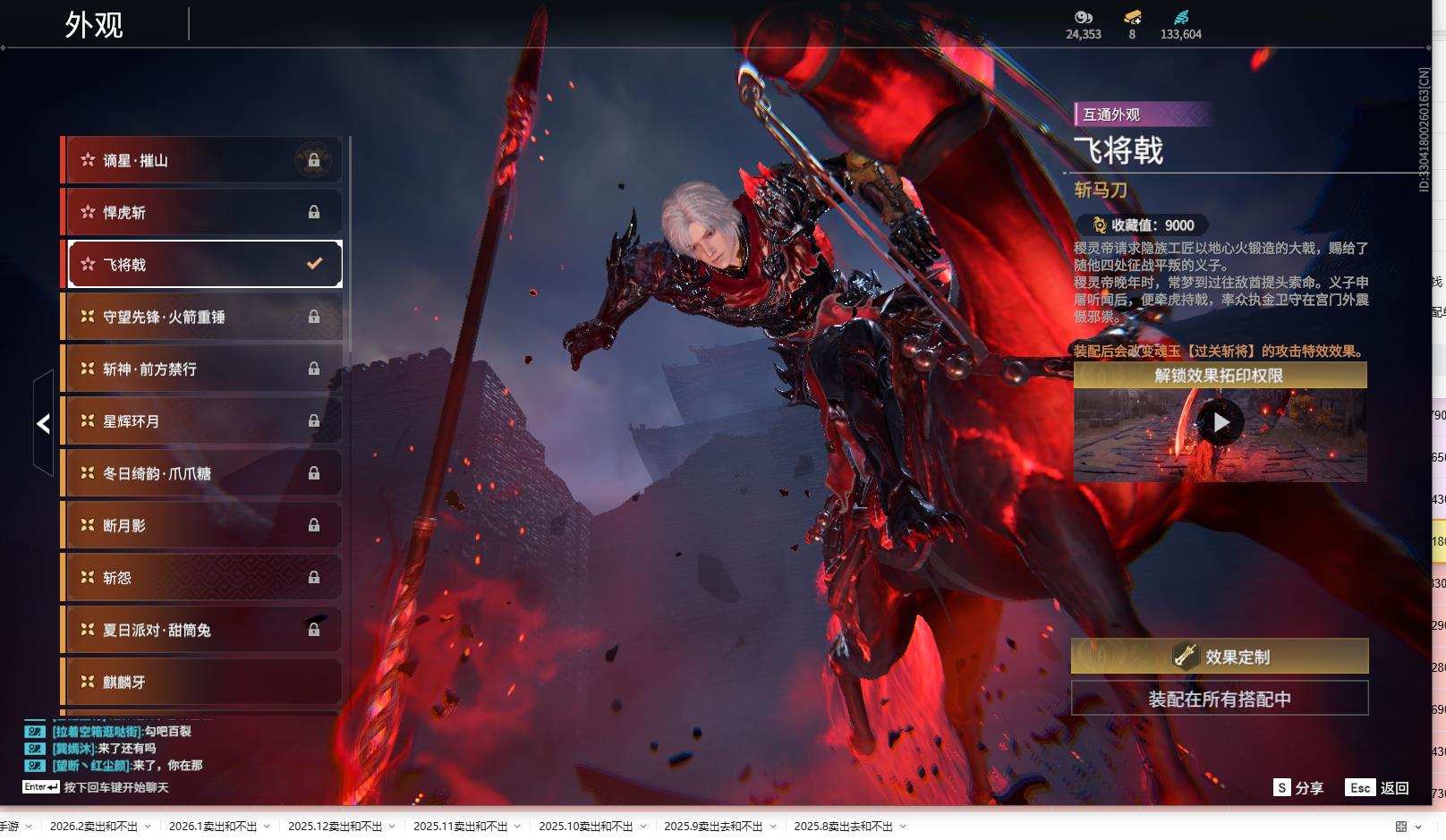Click the star rarity icon beside 飞将戟
1446x840 pixels.
click(88, 264)
